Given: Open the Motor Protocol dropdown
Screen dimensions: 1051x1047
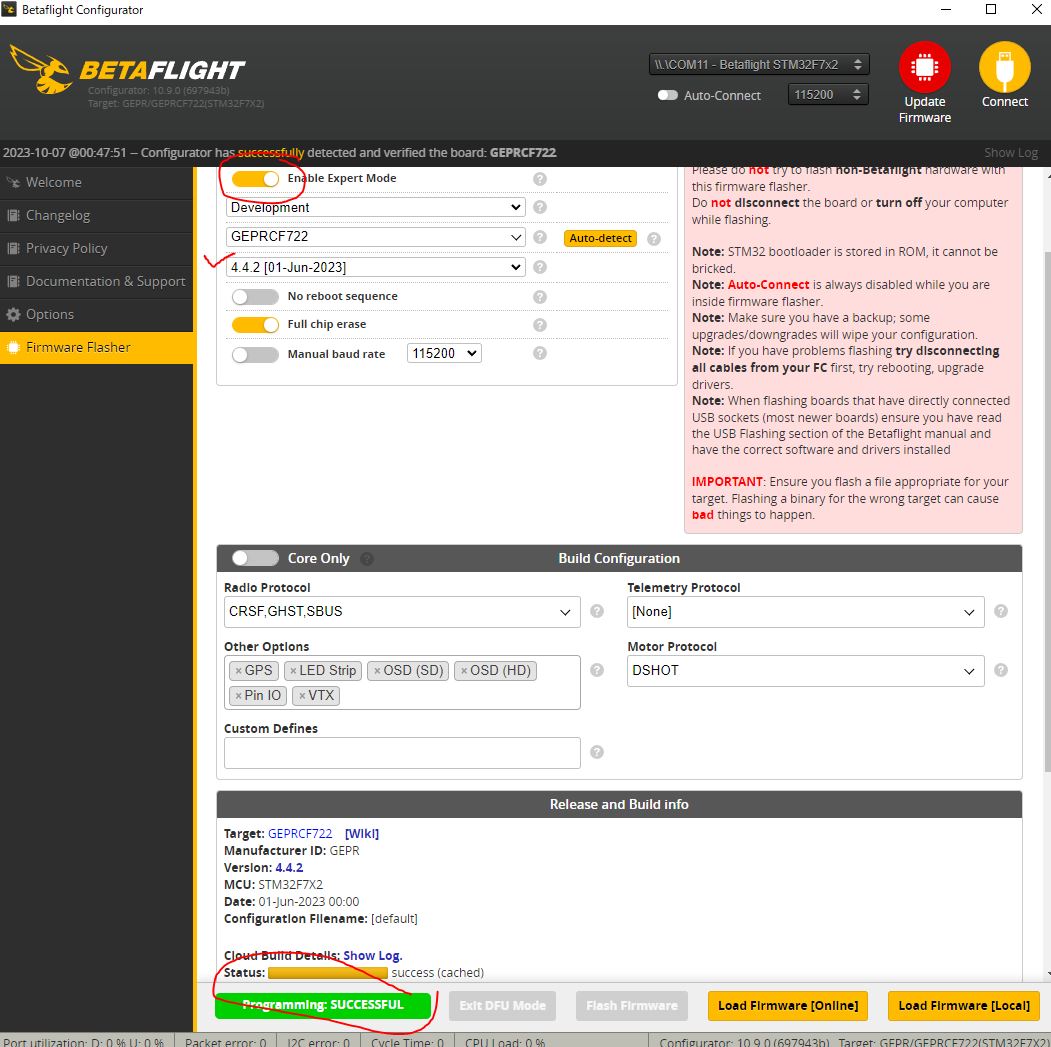Looking at the screenshot, I should click(x=805, y=670).
